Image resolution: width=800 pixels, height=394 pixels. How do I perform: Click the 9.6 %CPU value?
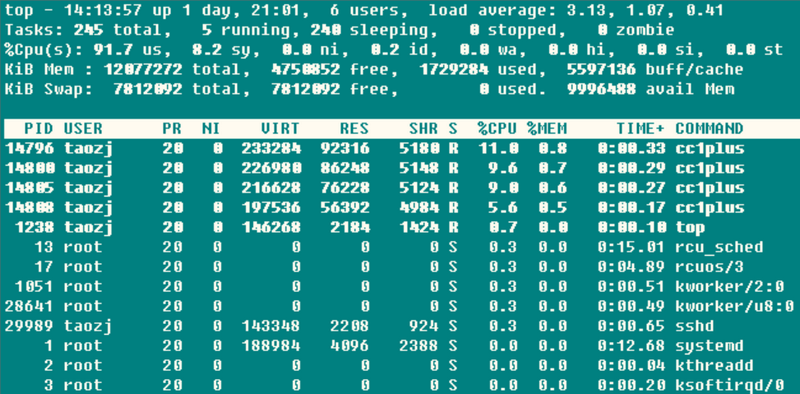[503, 168]
